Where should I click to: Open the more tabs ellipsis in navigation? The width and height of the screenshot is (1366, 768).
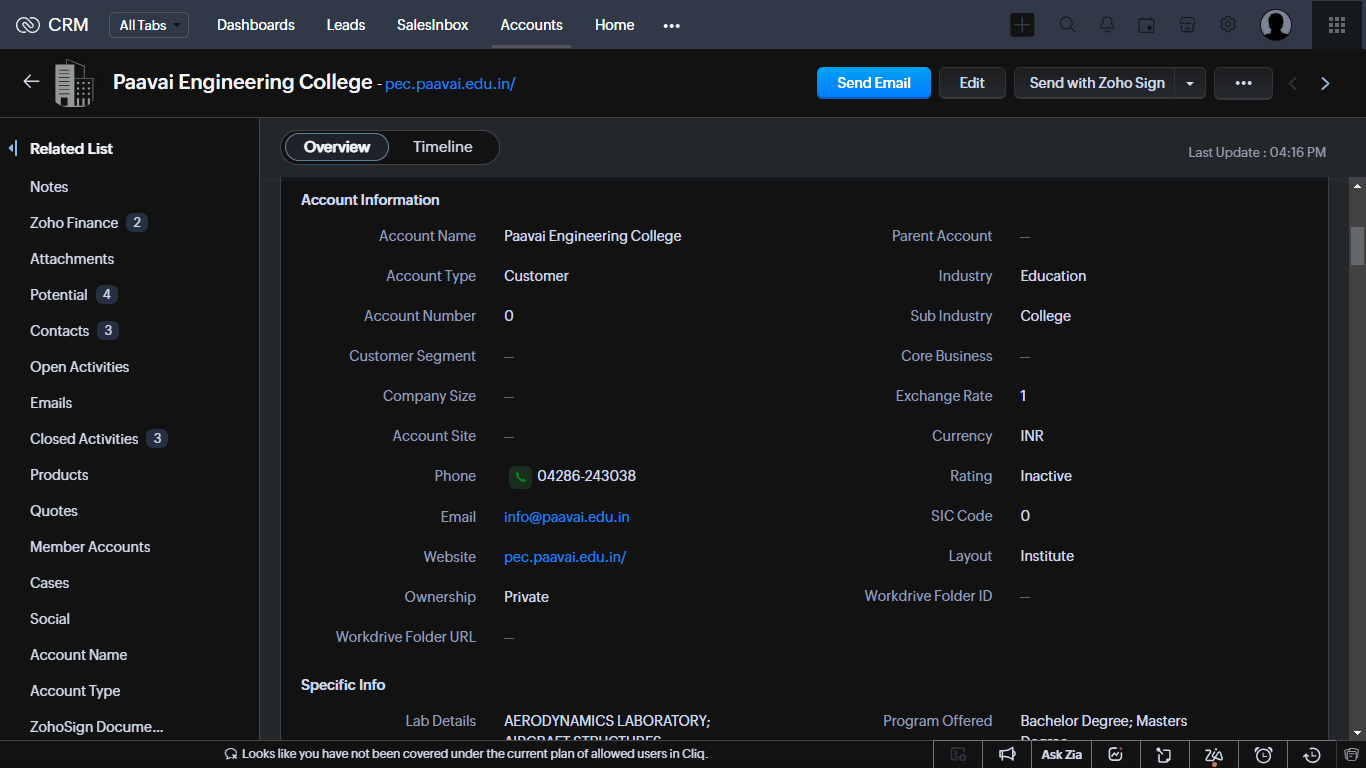672,26
